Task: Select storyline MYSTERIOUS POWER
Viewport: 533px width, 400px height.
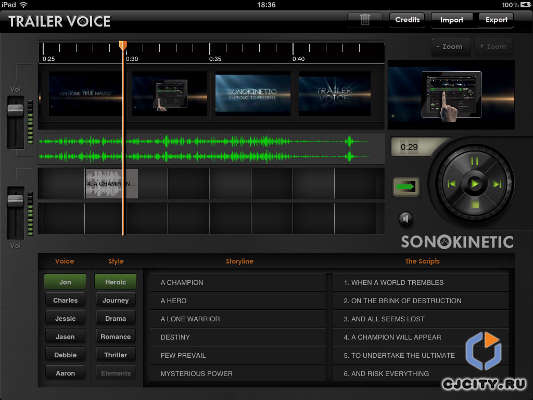Action: pos(239,373)
